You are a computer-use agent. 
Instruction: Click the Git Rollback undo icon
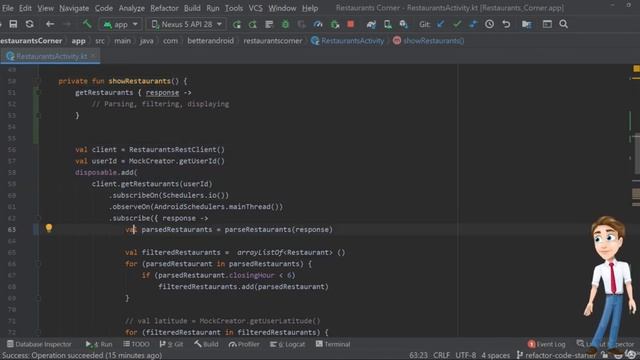tap(506, 24)
